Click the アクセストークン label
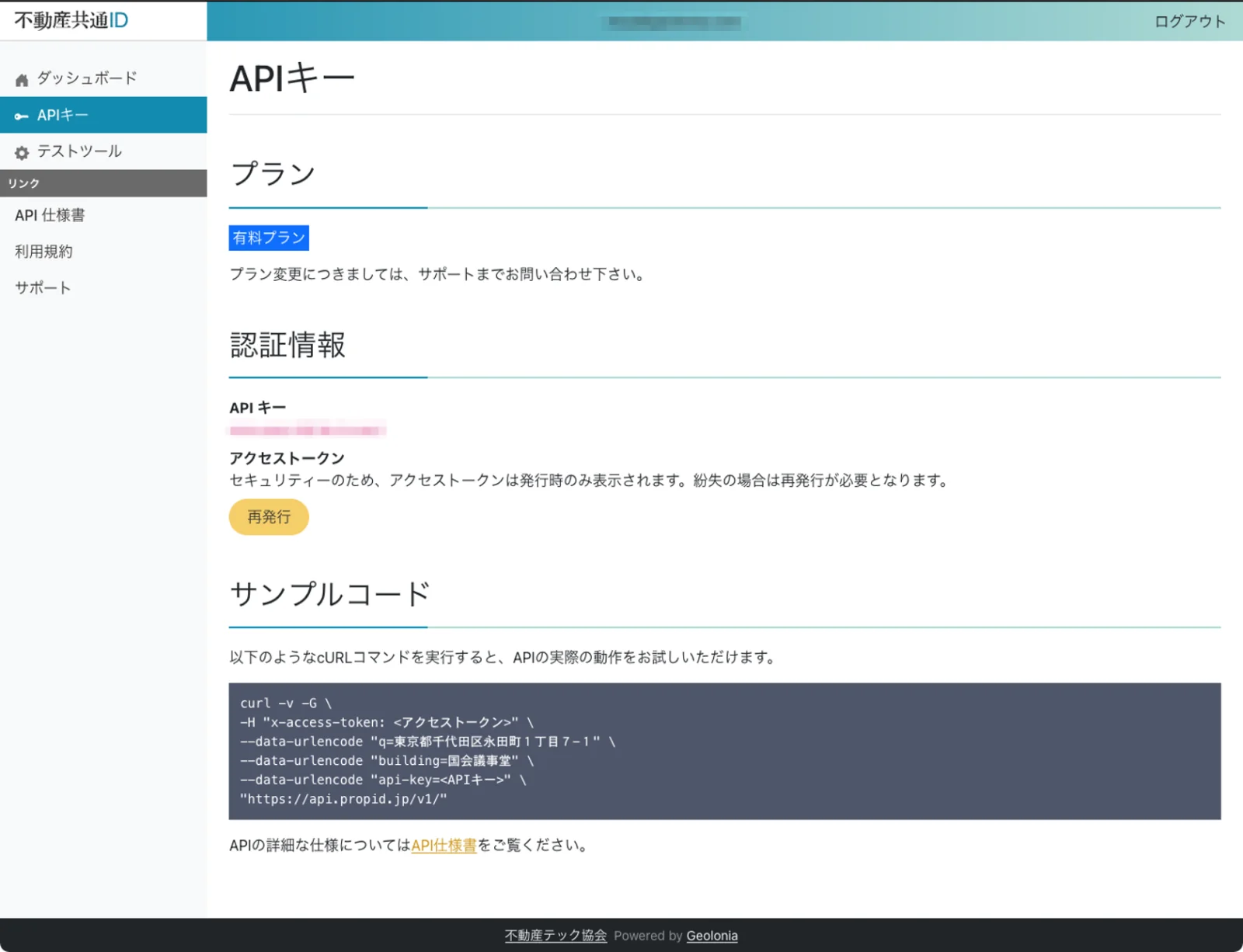 pos(287,458)
